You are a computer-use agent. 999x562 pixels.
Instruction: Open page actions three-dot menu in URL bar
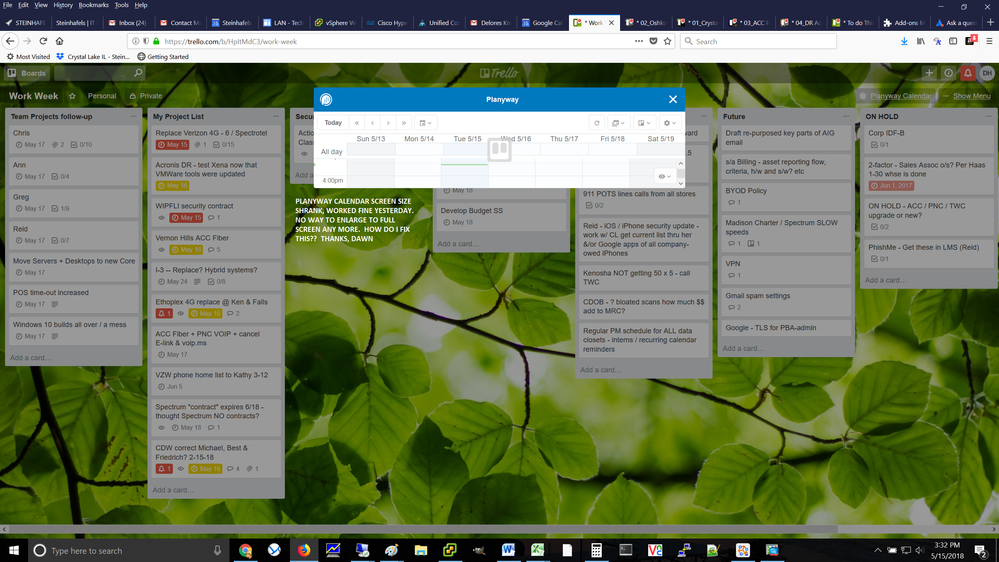pyautogui.click(x=638, y=41)
